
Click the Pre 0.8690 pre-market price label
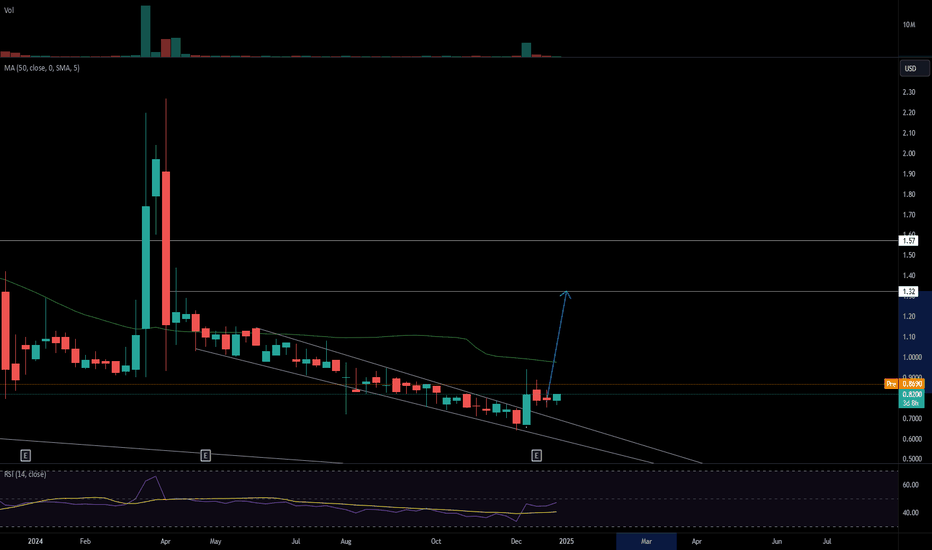(x=905, y=384)
